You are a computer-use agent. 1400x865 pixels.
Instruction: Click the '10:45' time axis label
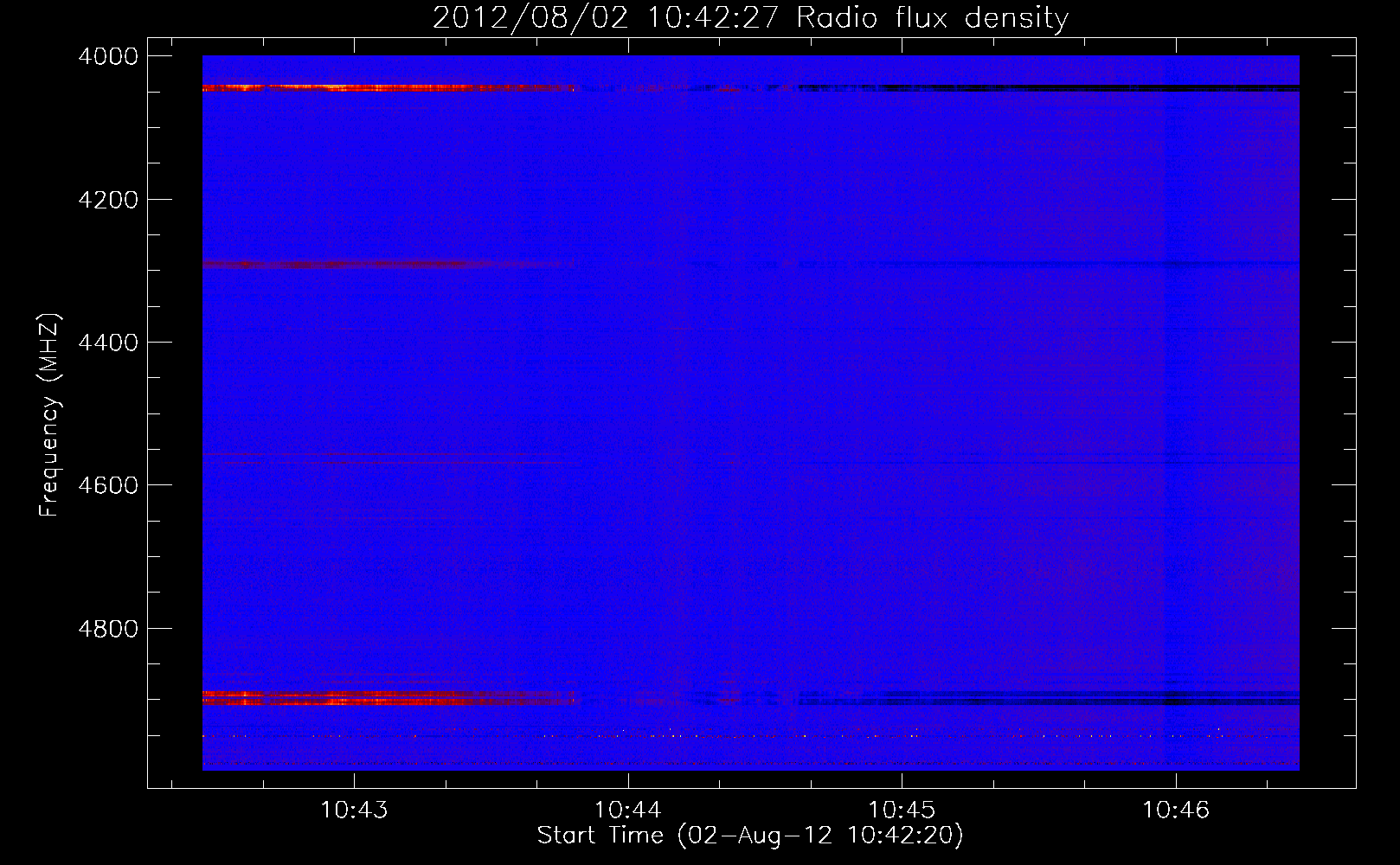[x=902, y=811]
